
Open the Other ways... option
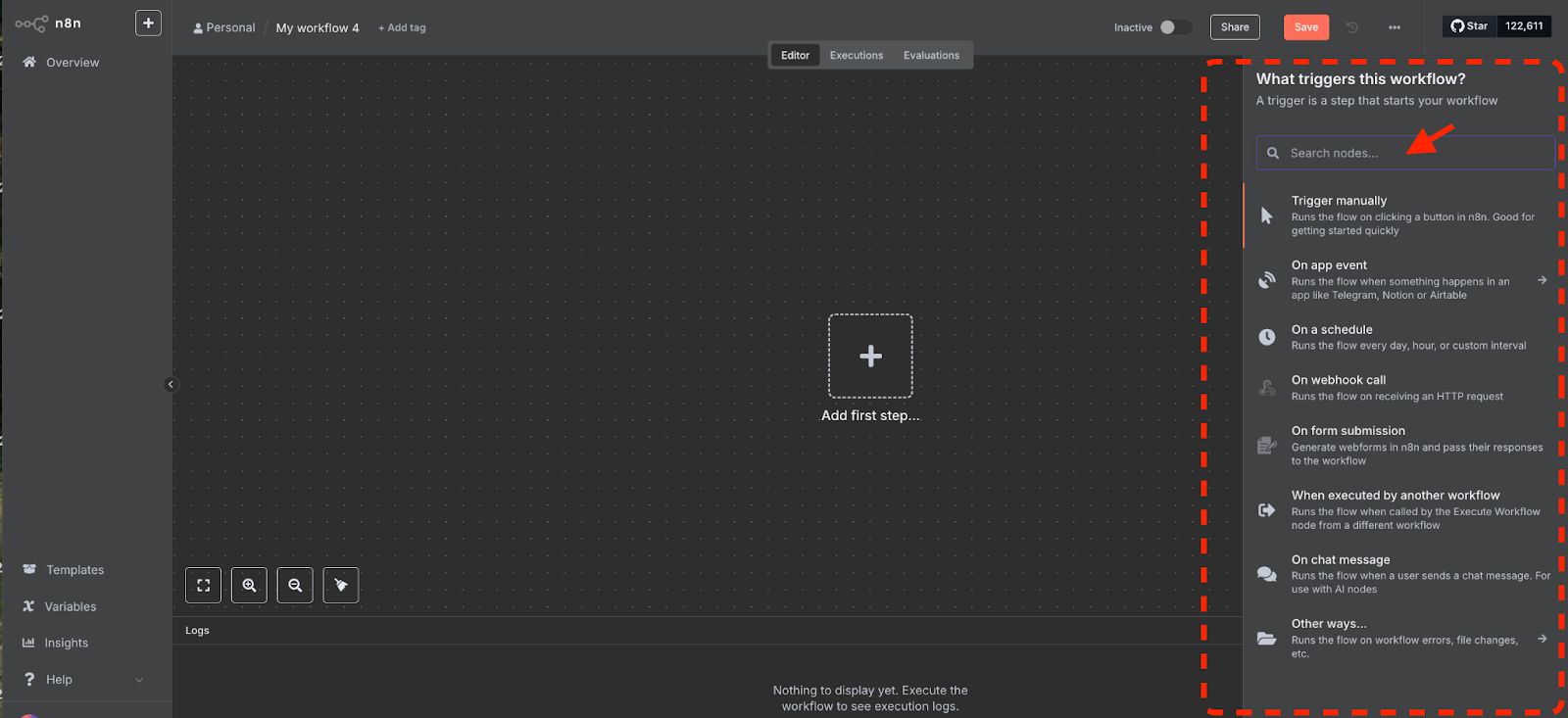point(1404,638)
